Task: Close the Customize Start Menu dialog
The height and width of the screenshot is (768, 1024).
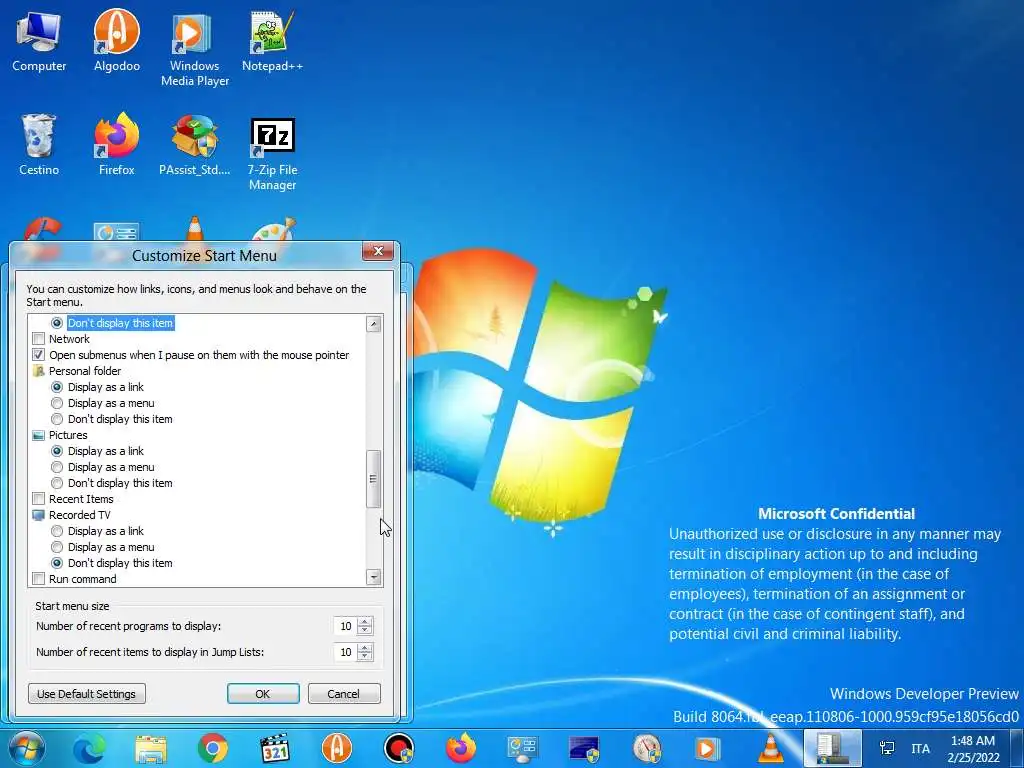Action: pyautogui.click(x=378, y=251)
